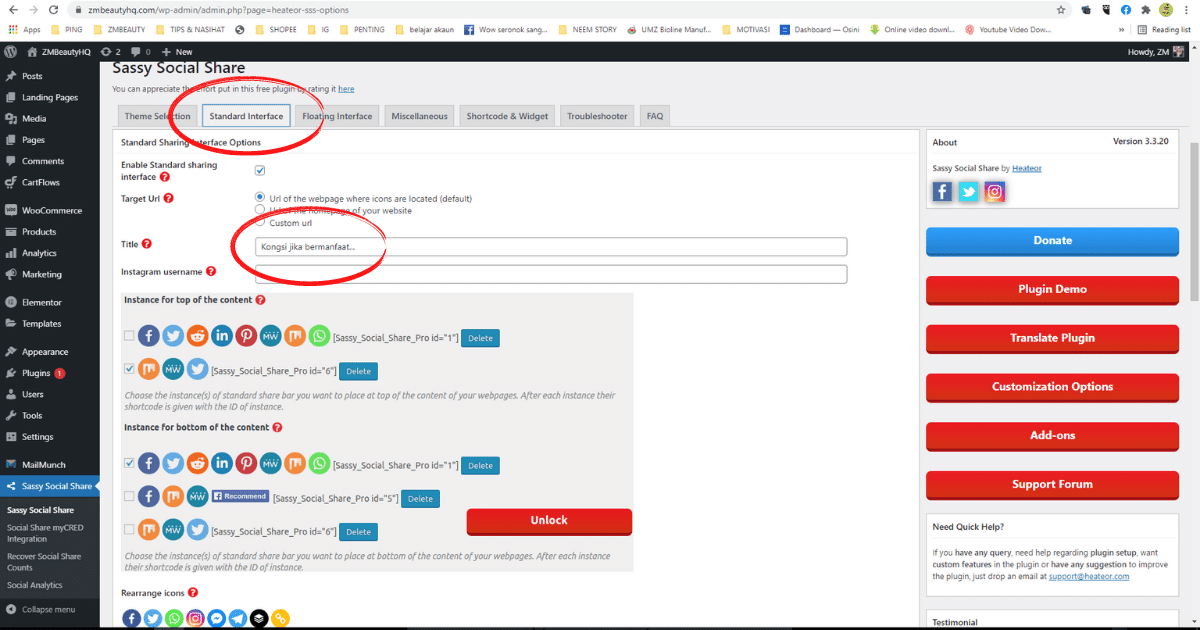
Task: Open comments bubble icon in admin bar
Action: [135, 51]
